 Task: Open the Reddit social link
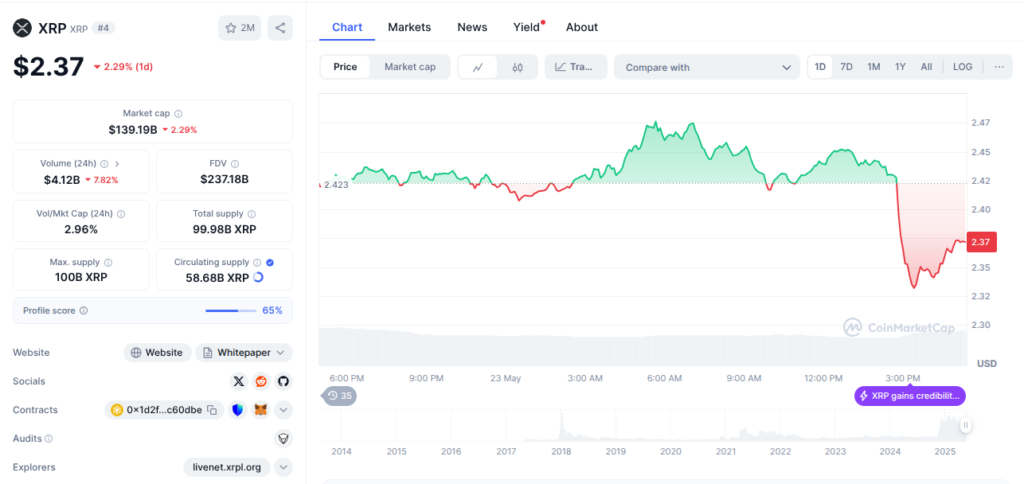261,381
